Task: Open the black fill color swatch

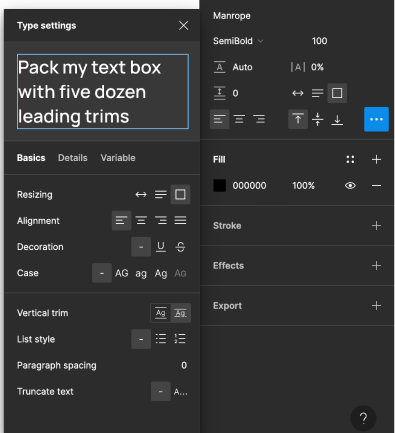Action: (x=219, y=186)
